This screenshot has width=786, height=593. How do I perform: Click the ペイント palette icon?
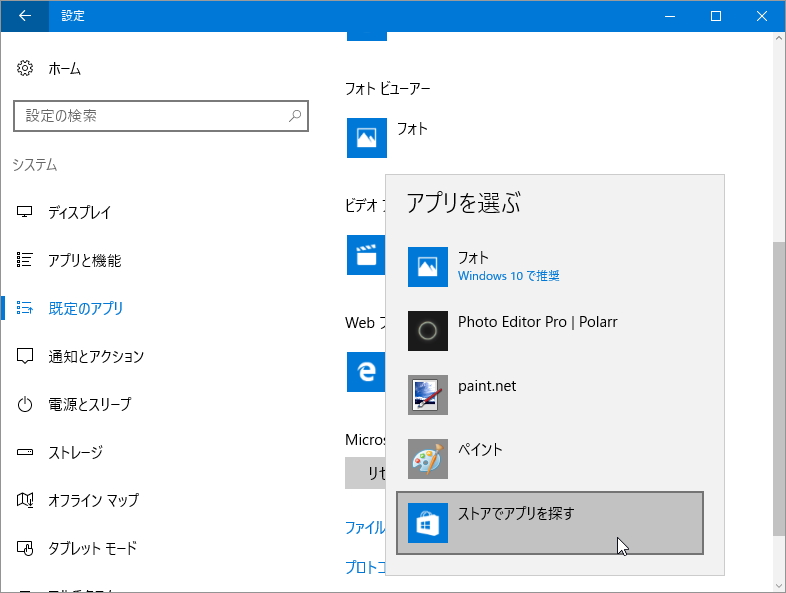[x=428, y=459]
